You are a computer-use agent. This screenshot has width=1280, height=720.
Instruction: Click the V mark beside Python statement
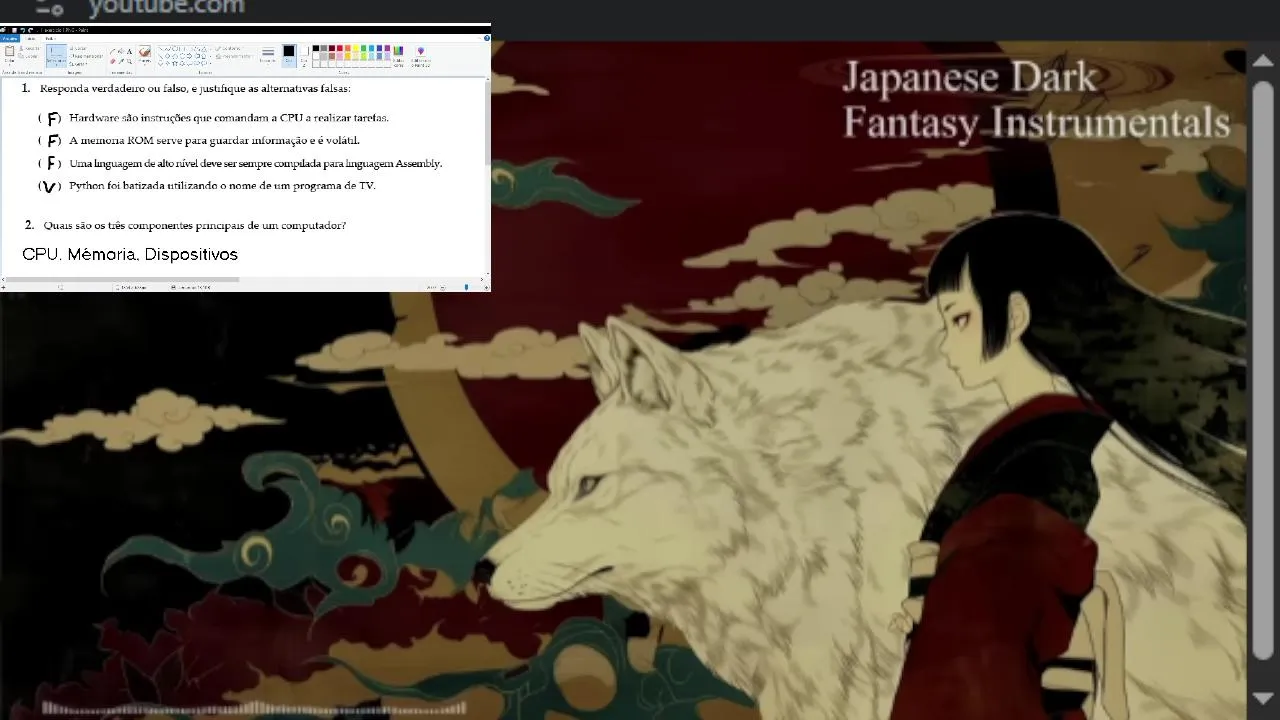[49, 187]
